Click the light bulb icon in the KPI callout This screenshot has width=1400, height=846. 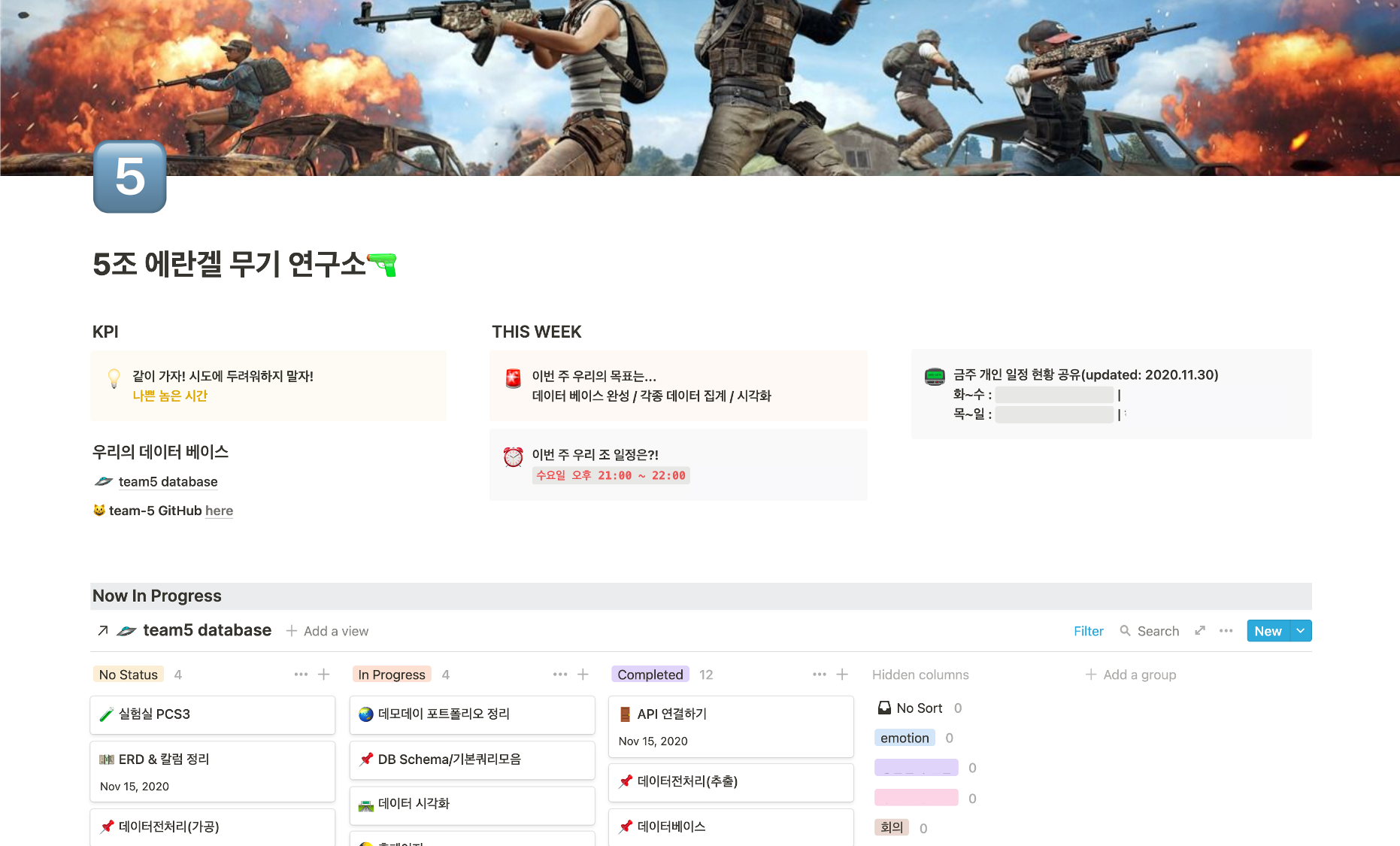tap(114, 378)
